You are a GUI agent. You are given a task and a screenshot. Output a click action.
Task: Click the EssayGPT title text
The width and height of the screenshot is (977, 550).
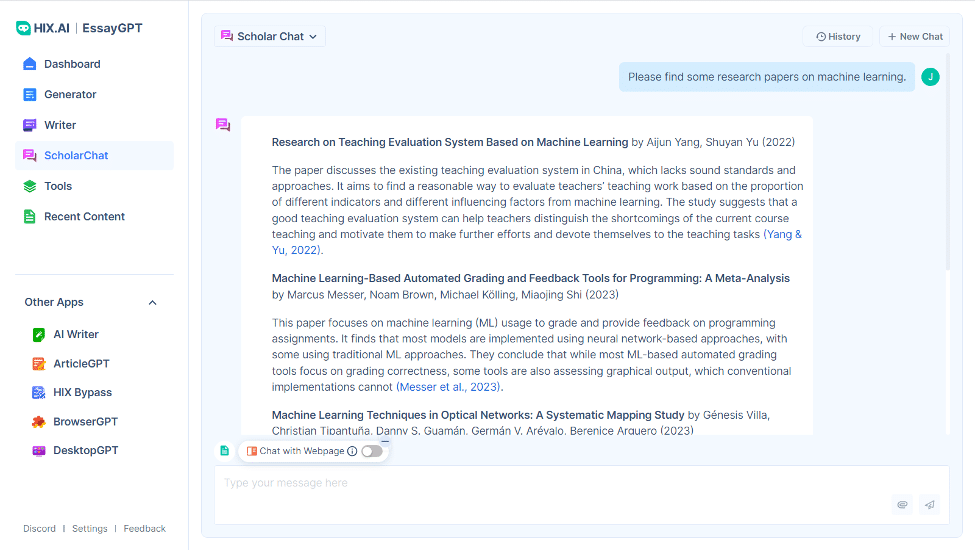(x=112, y=28)
